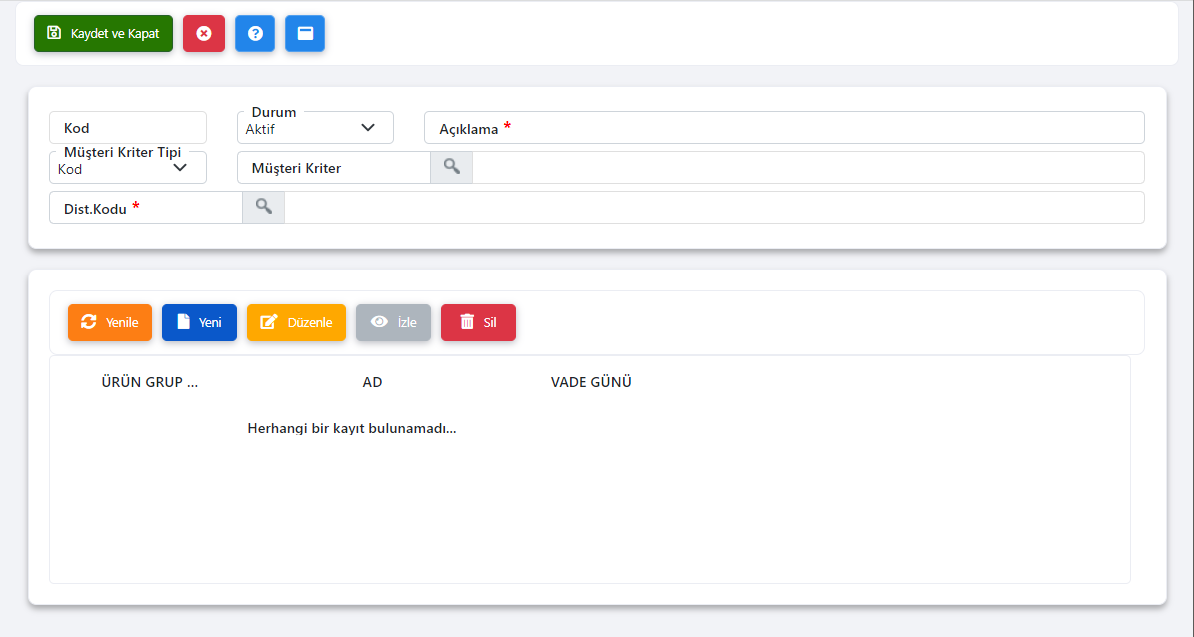Click the Müşteri Kriter search magnifier icon
Viewport: 1194px width, 637px height.
click(x=452, y=167)
